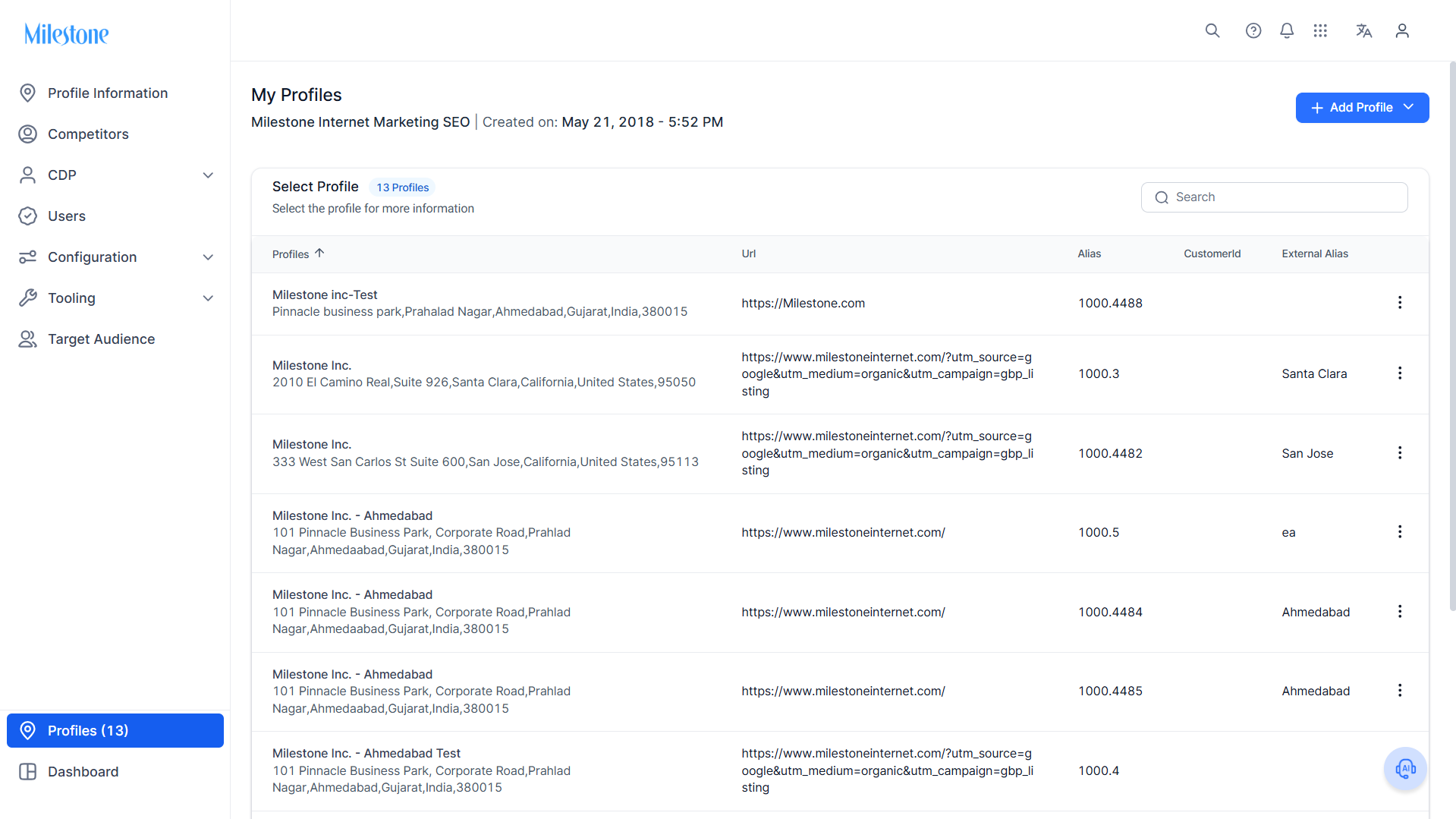Viewport: 1456px width, 819px height.
Task: Click the CustomerId column header
Action: pos(1212,254)
